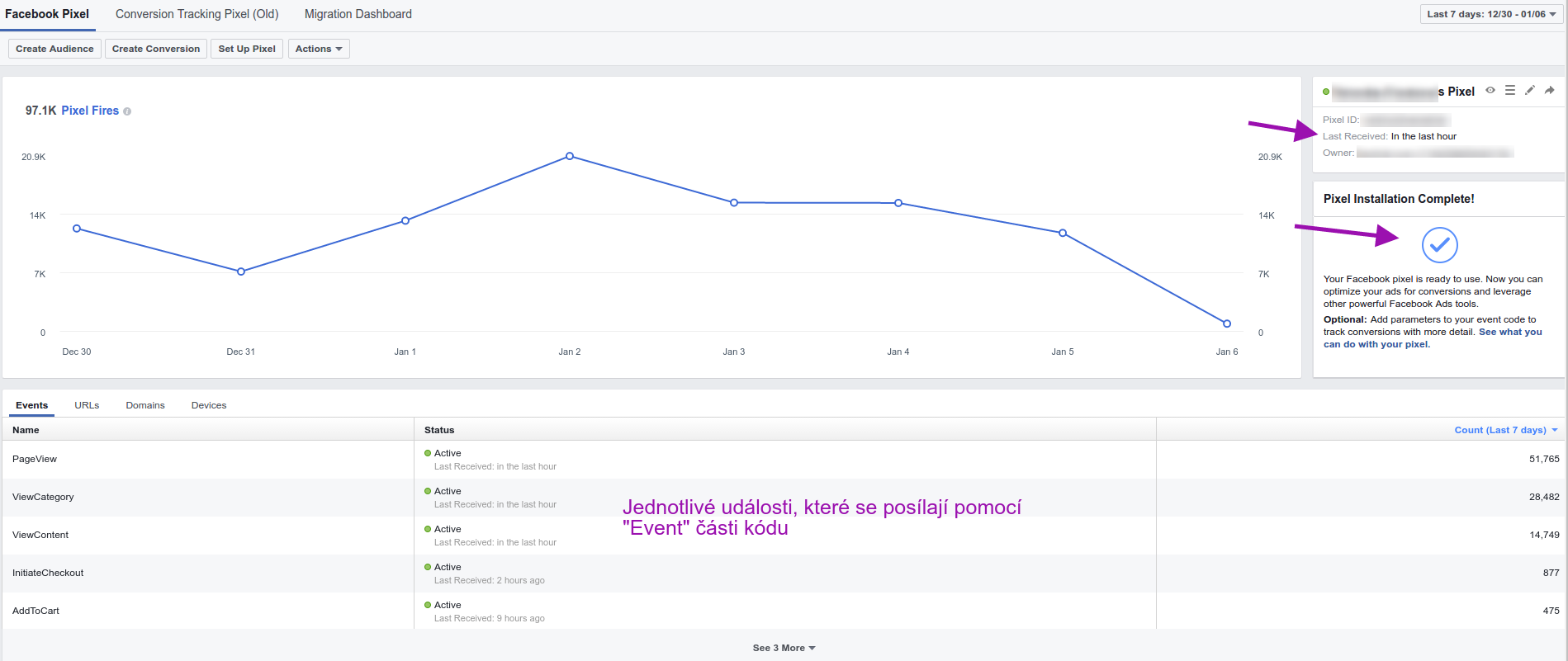Click the Create Audience button
This screenshot has width=1568, height=661.
click(x=54, y=49)
